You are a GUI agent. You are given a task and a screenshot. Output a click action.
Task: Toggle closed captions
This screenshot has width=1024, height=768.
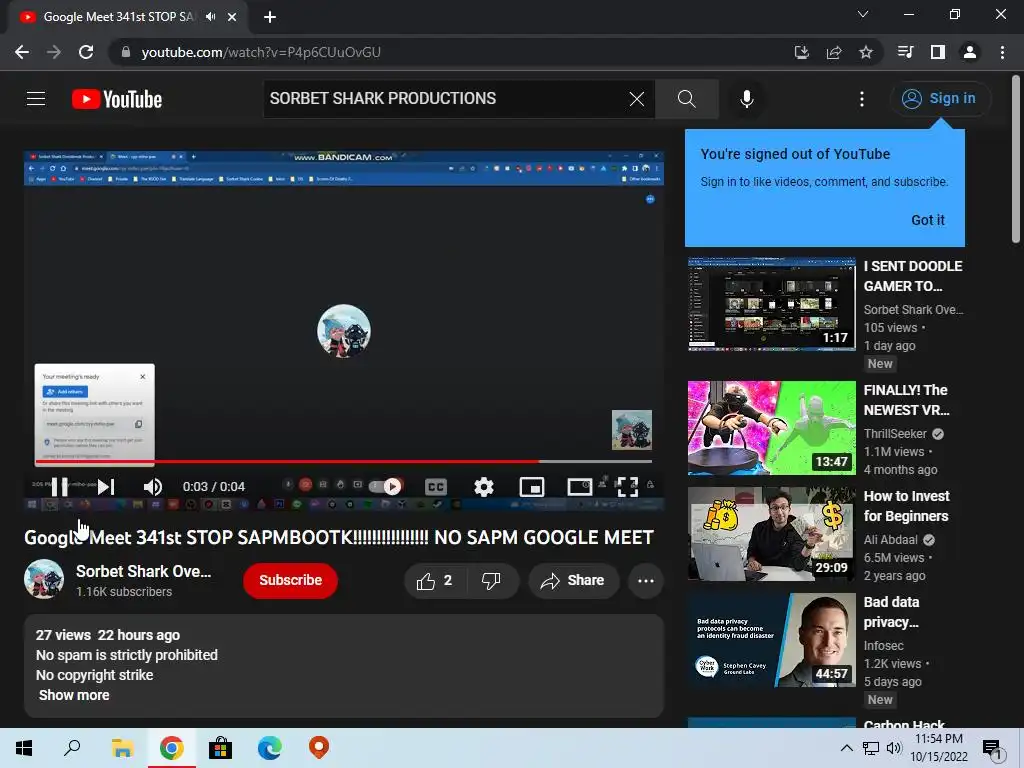(436, 487)
